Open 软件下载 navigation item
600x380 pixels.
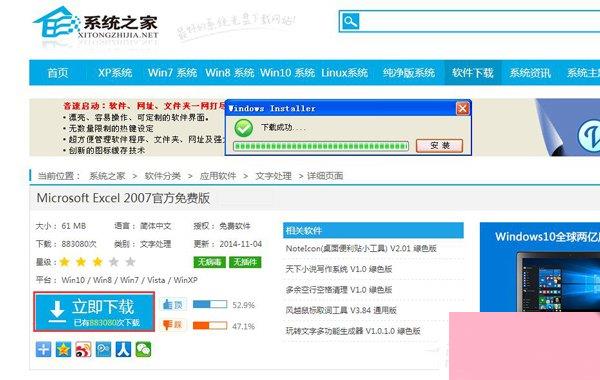point(473,73)
